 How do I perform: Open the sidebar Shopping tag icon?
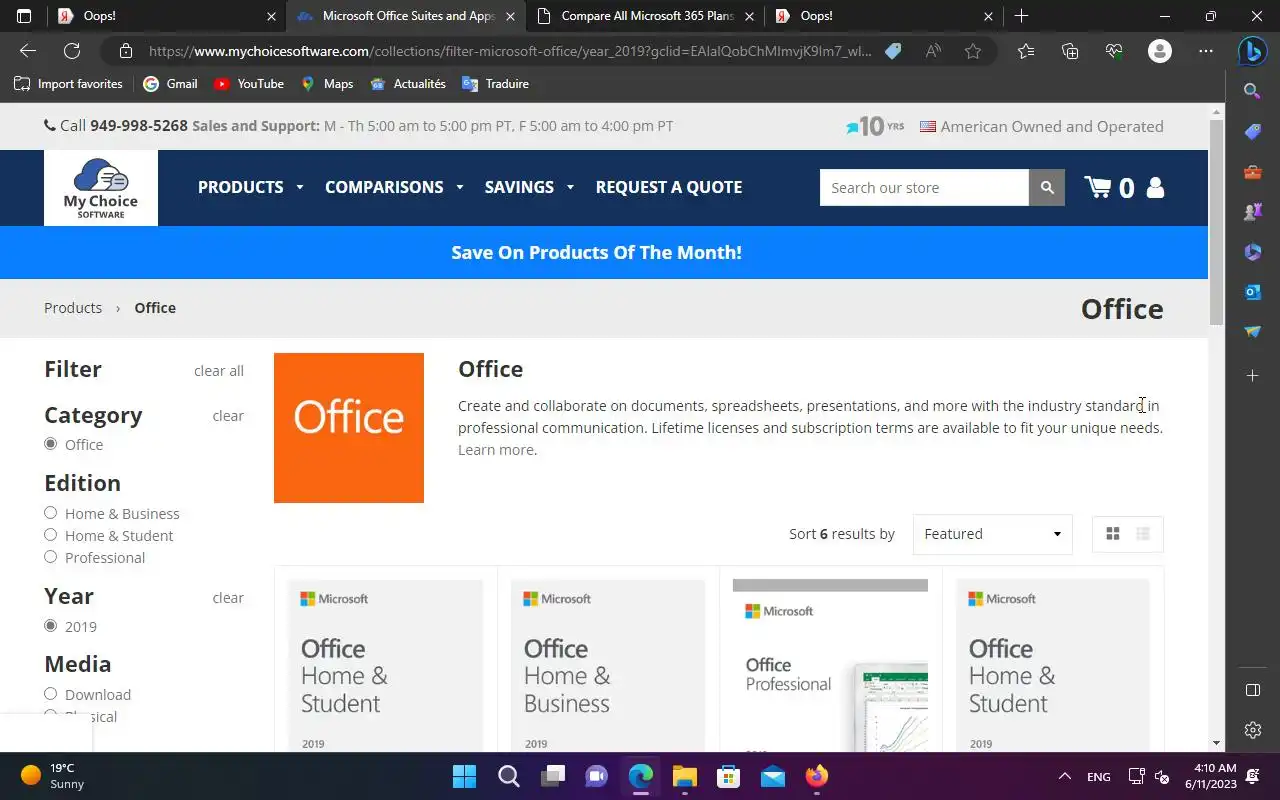point(1253,132)
